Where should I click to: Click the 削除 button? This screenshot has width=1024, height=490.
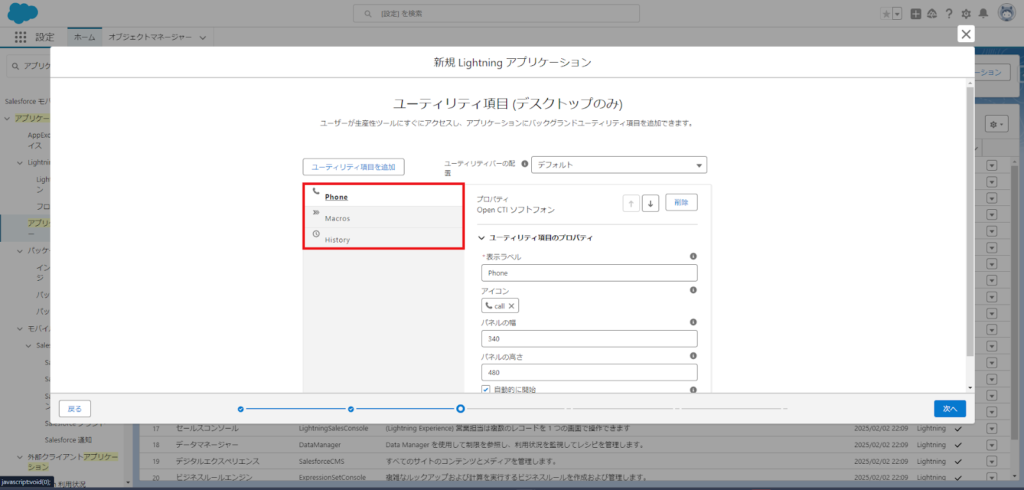coord(681,203)
